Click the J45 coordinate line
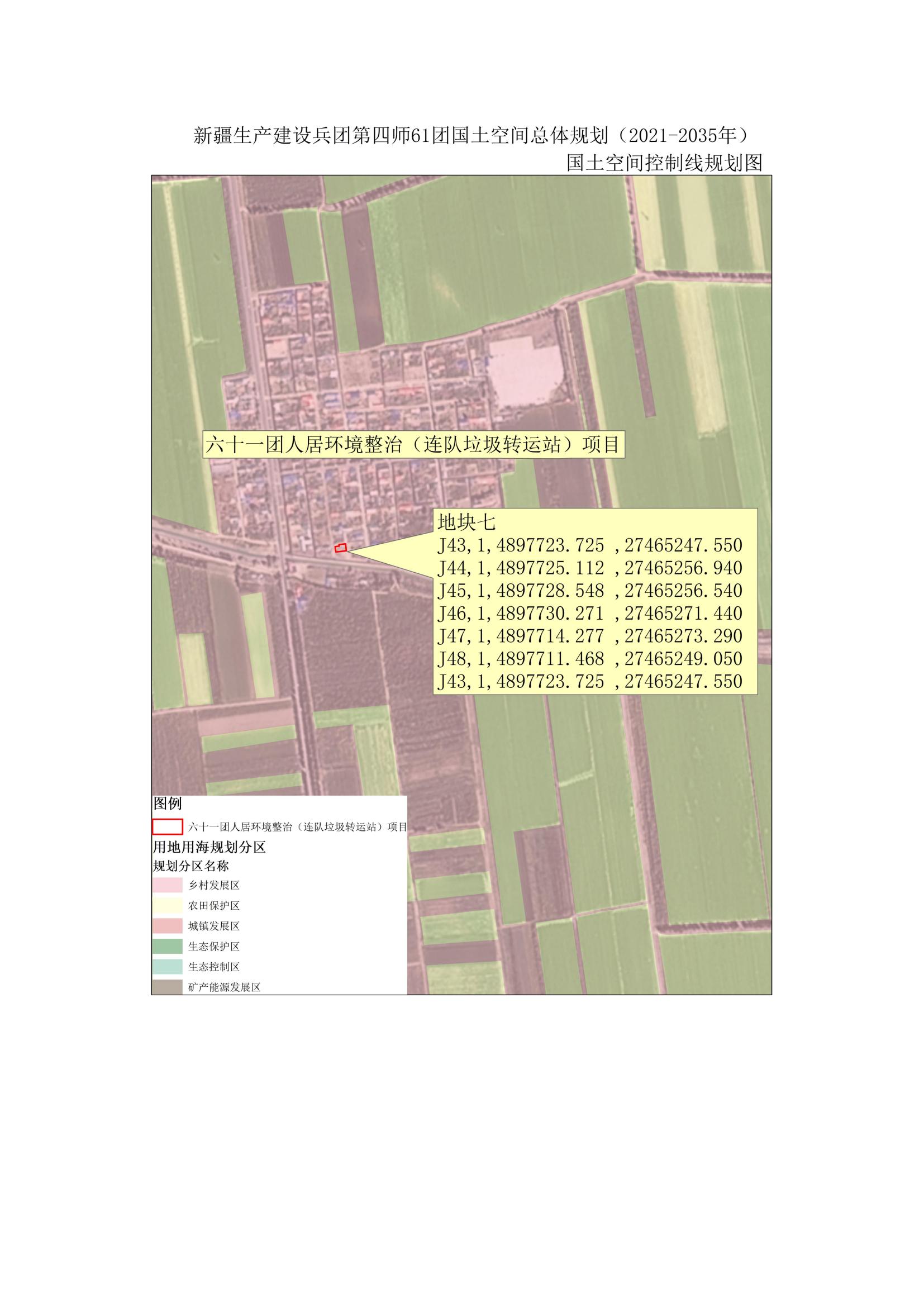Screen dimensions: 924x1307 click(x=589, y=591)
